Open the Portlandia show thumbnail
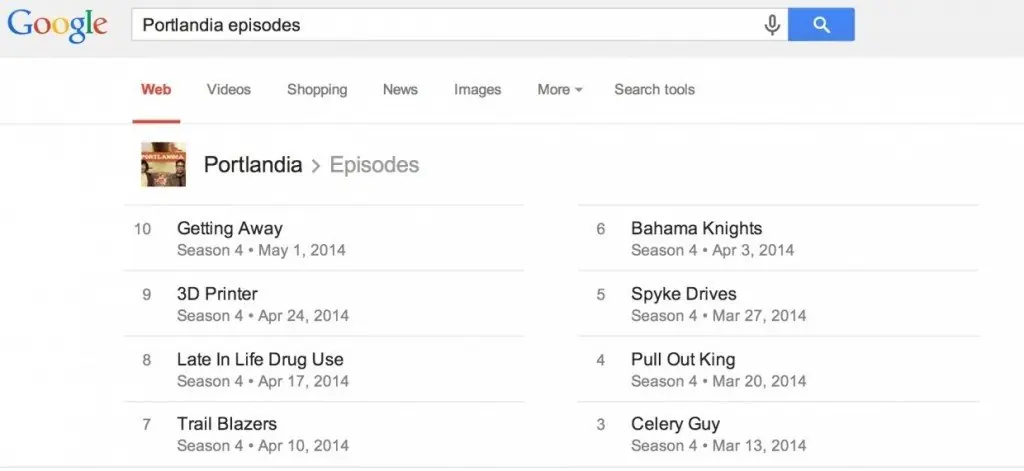This screenshot has width=1024, height=471. pyautogui.click(x=163, y=165)
